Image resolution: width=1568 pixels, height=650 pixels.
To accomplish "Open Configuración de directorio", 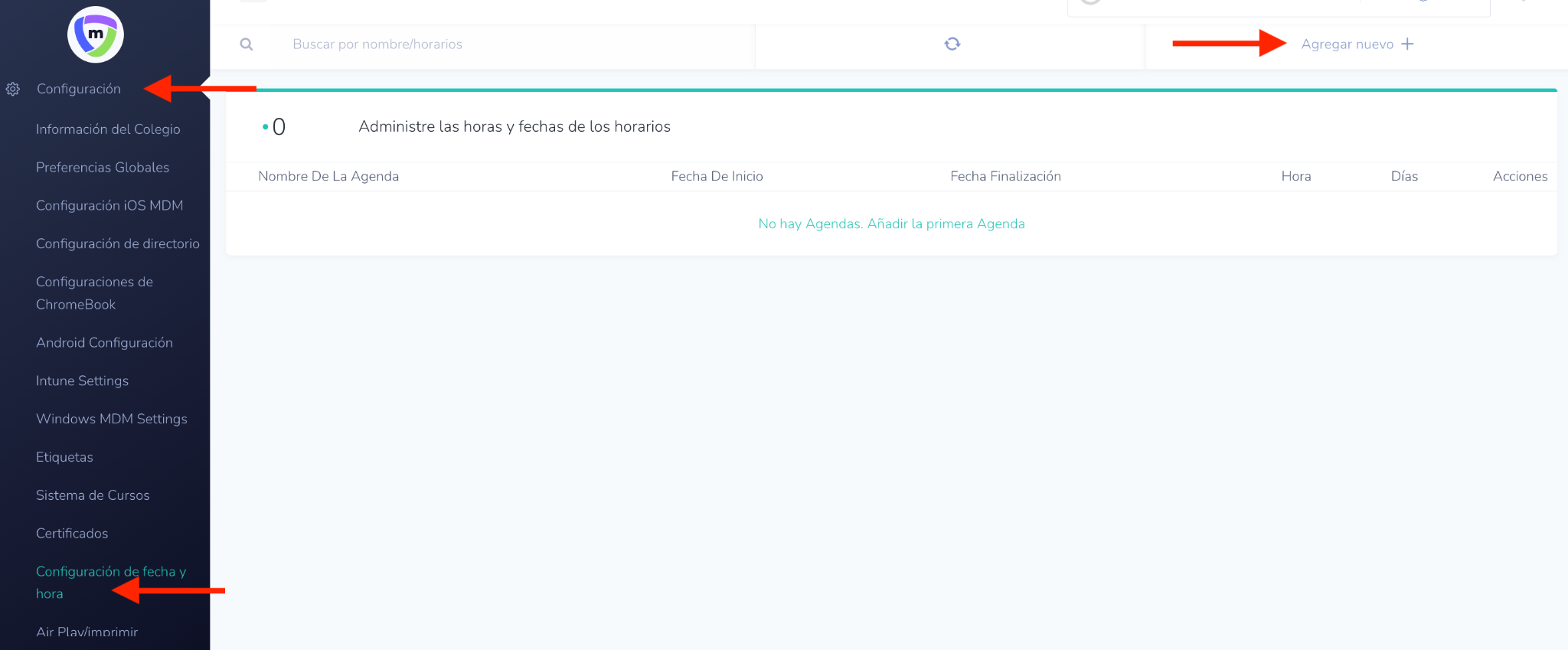I will pyautogui.click(x=118, y=243).
